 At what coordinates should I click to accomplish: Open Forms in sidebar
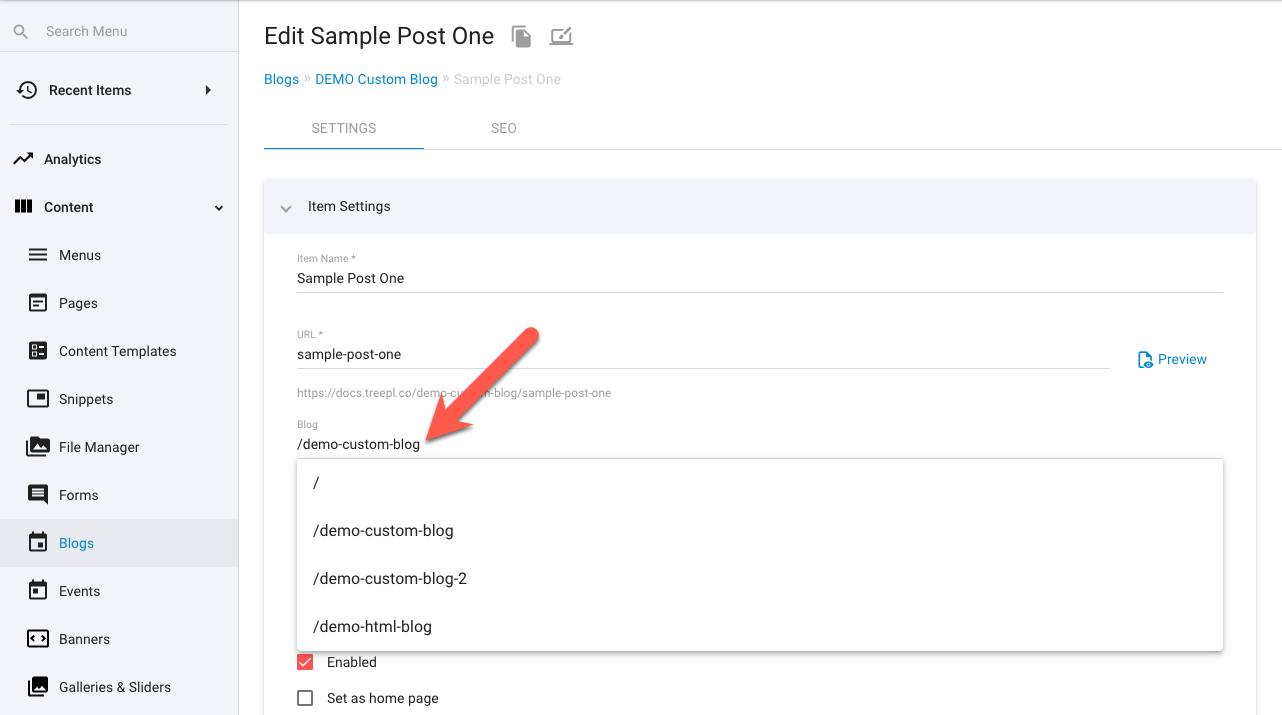coord(79,495)
